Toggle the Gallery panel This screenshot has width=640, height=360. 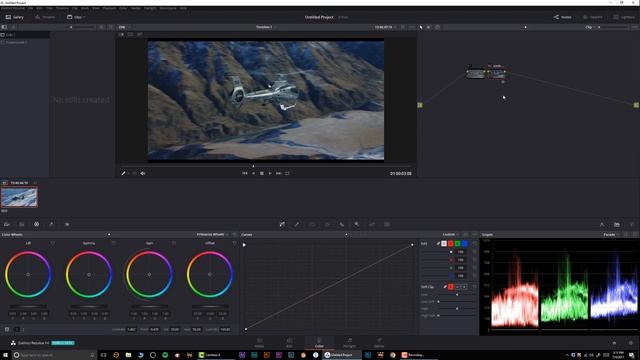[15, 17]
